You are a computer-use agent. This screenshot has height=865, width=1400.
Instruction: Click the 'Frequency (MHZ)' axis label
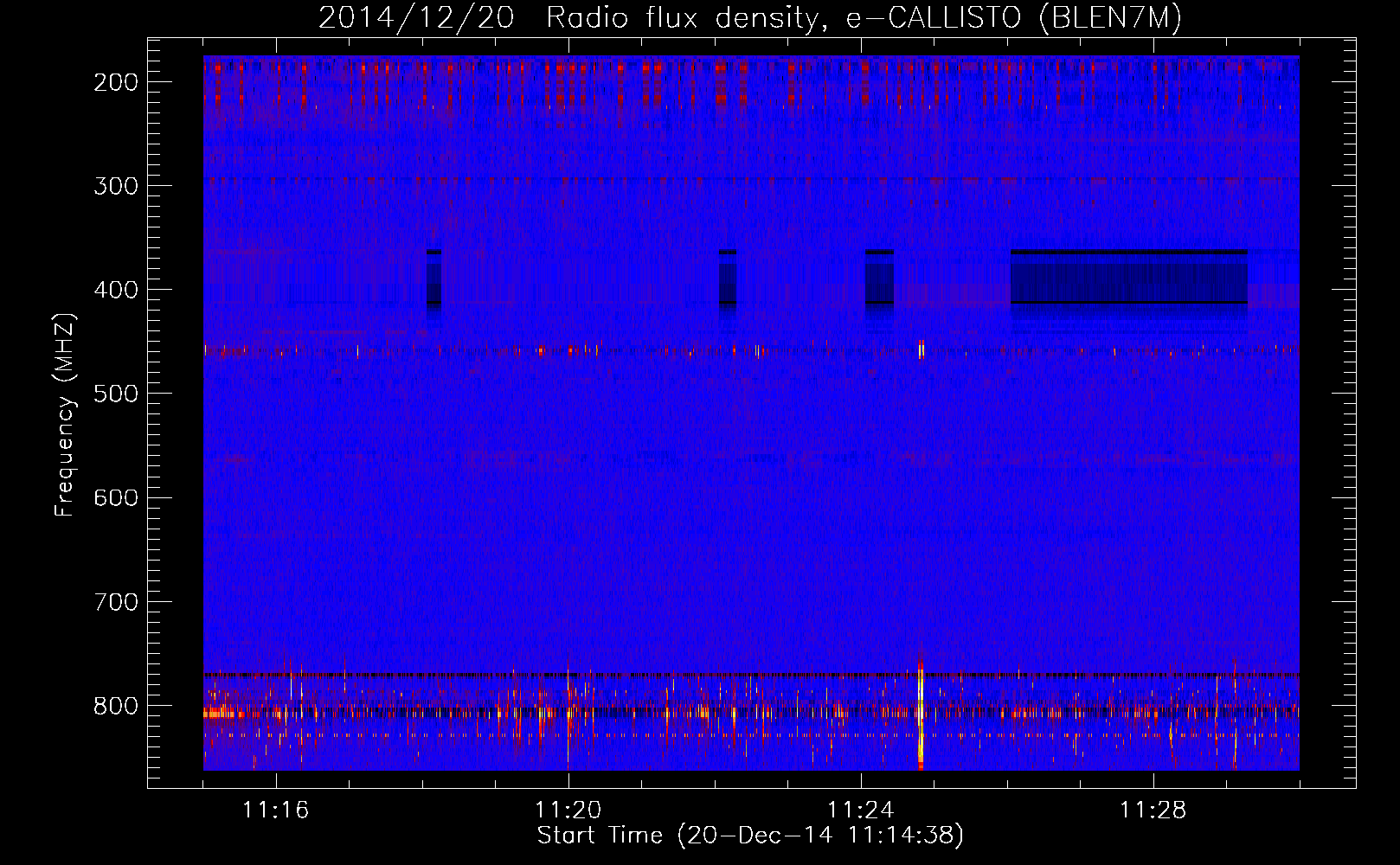click(x=65, y=415)
